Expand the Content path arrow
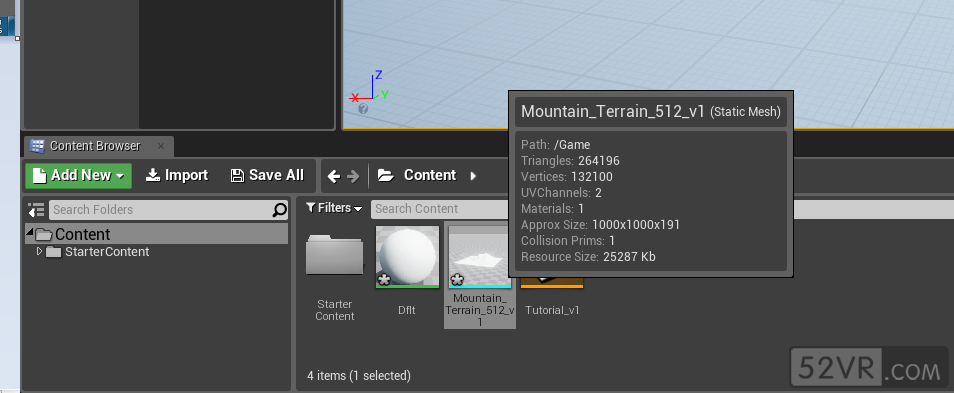This screenshot has height=393, width=954. 473,176
